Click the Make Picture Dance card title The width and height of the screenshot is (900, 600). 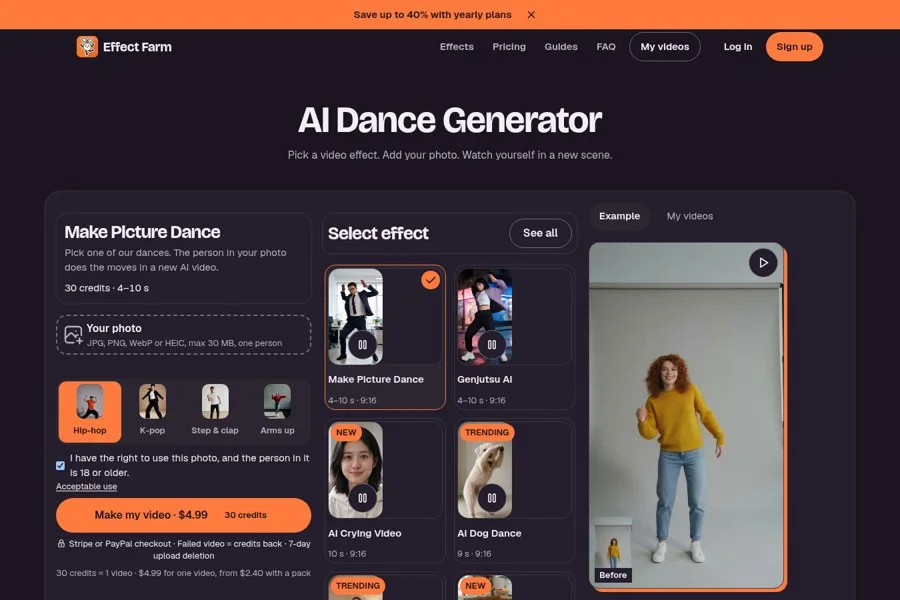click(x=376, y=380)
